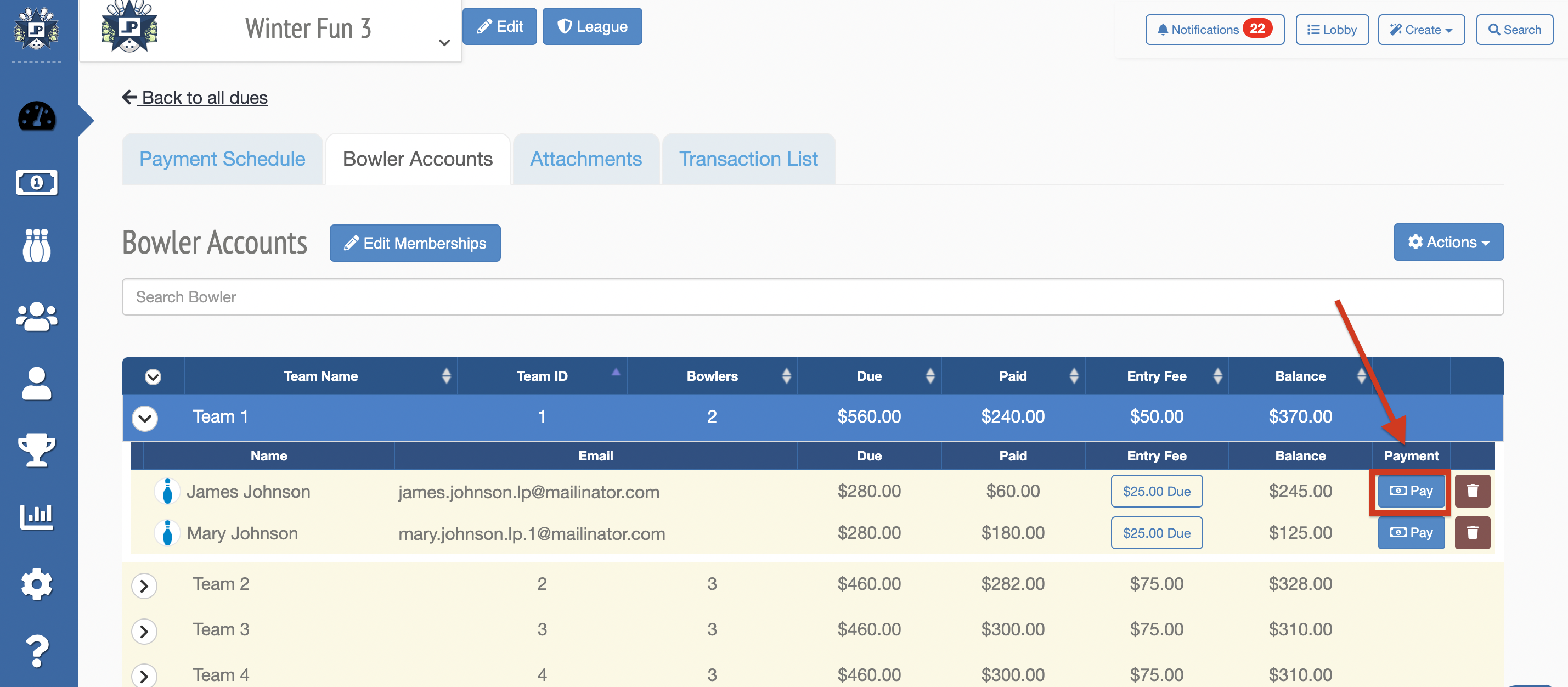Open the Actions dropdown menu

[1447, 243]
